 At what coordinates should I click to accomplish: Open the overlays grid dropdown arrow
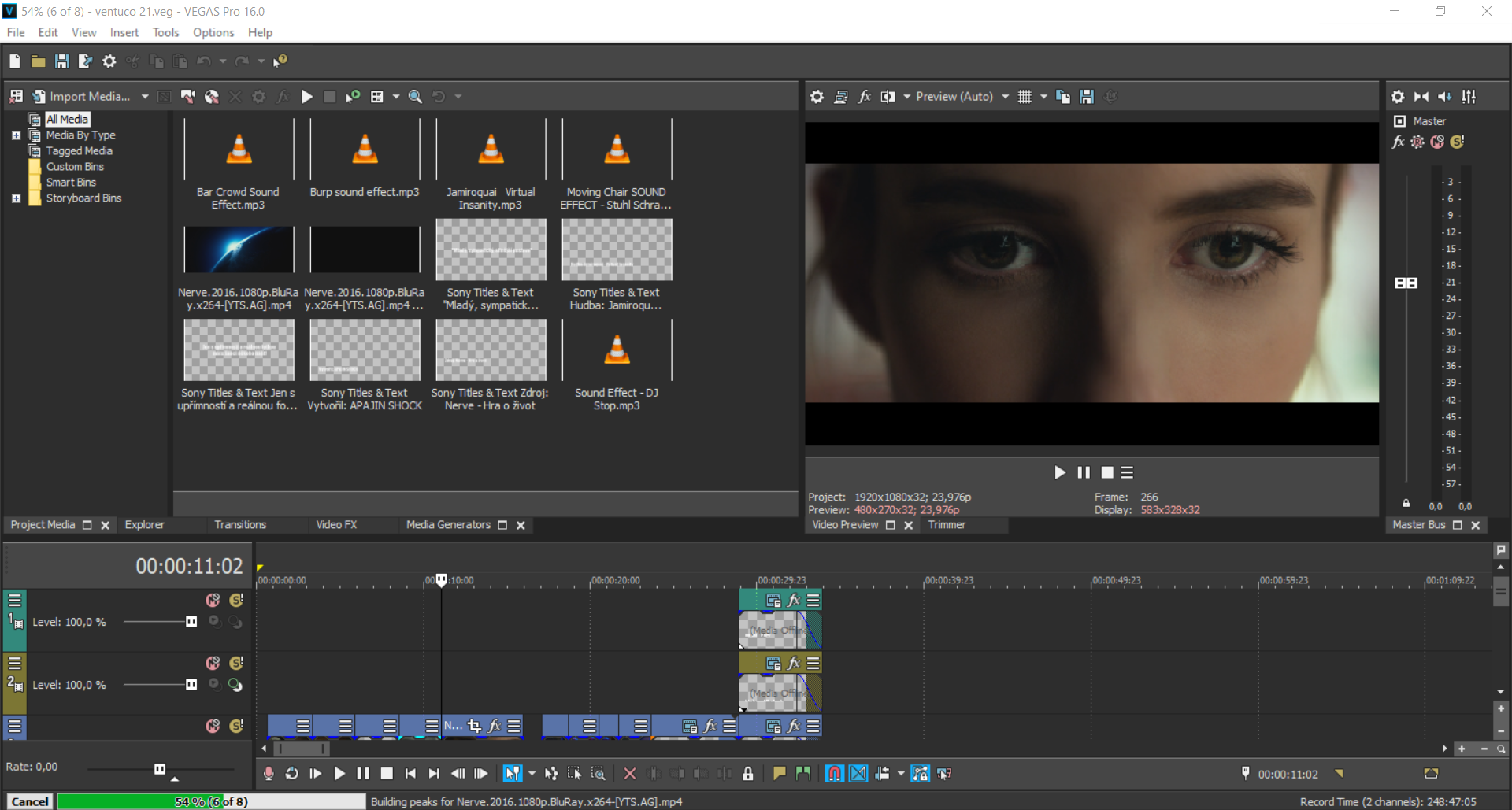click(1043, 97)
